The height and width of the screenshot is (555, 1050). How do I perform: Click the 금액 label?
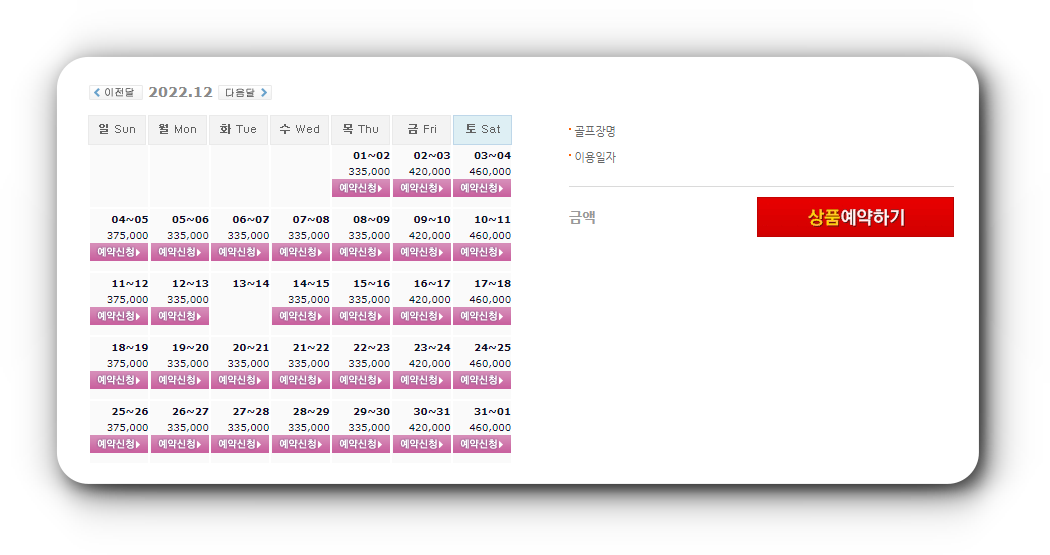coord(582,217)
